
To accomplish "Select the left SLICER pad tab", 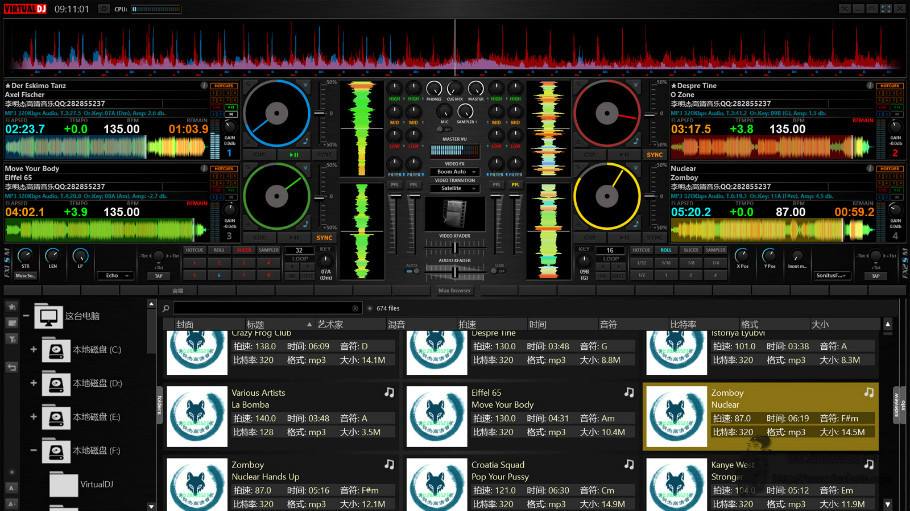I will pos(244,250).
